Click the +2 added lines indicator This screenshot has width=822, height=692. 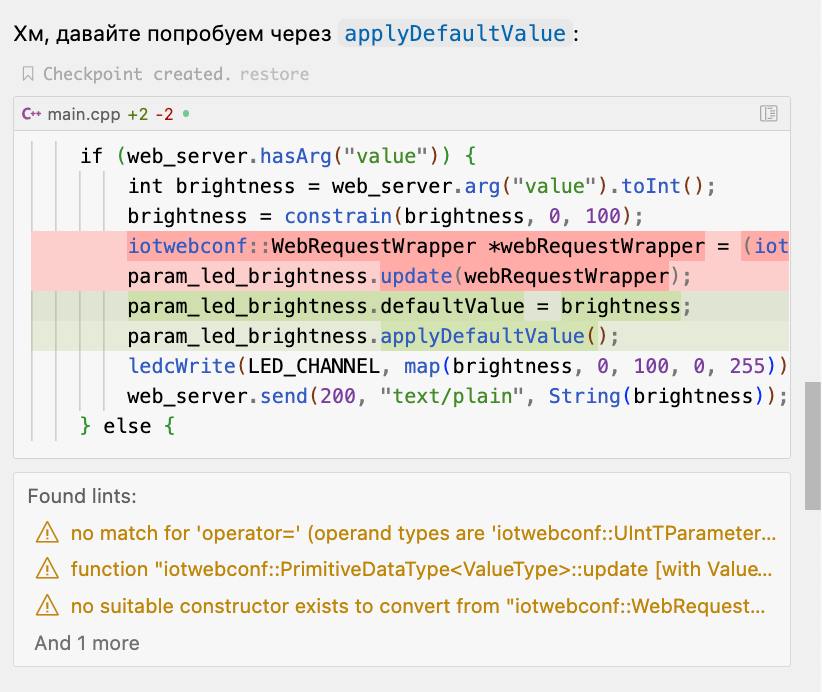pos(138,114)
